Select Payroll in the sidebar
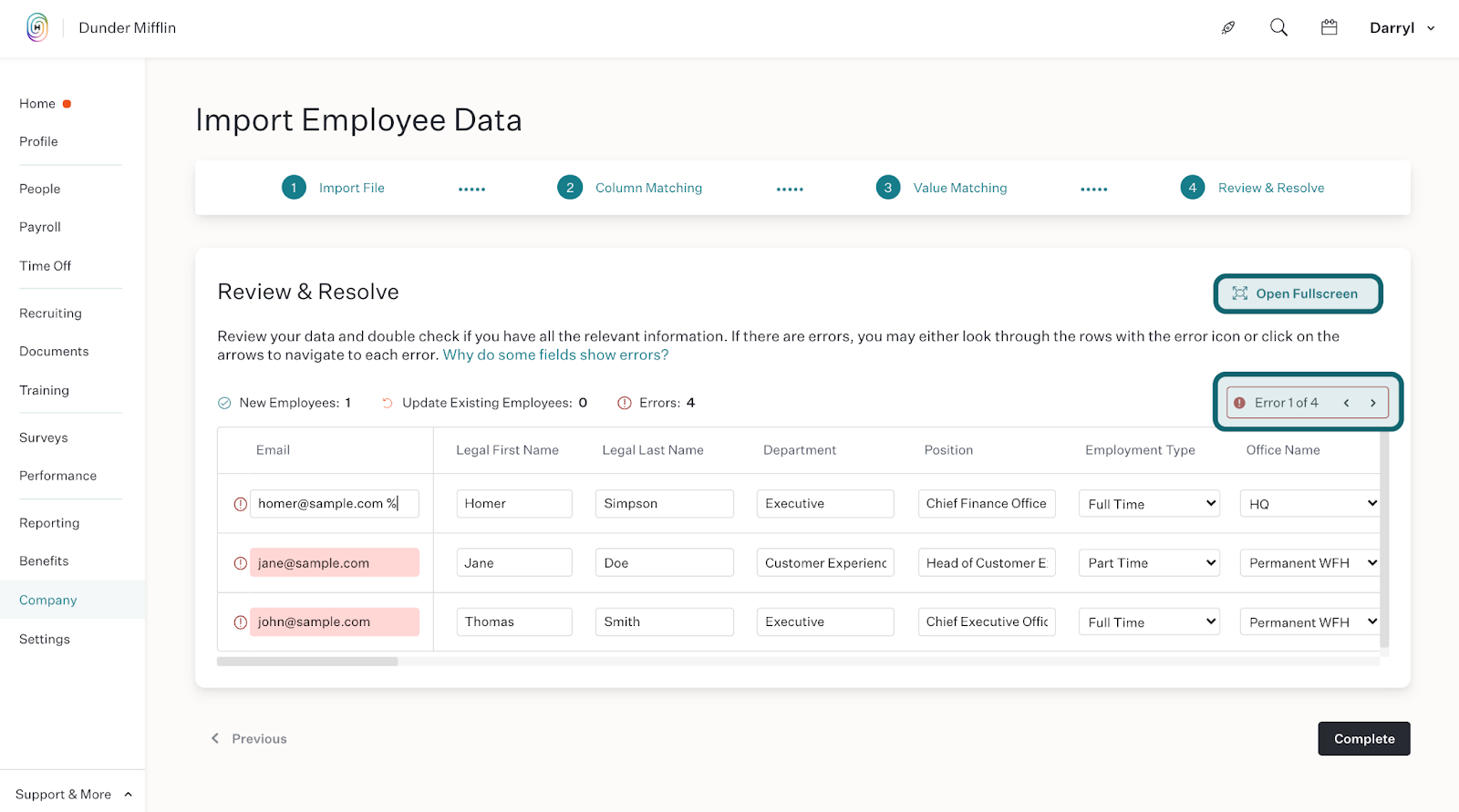1459x812 pixels. (x=40, y=227)
